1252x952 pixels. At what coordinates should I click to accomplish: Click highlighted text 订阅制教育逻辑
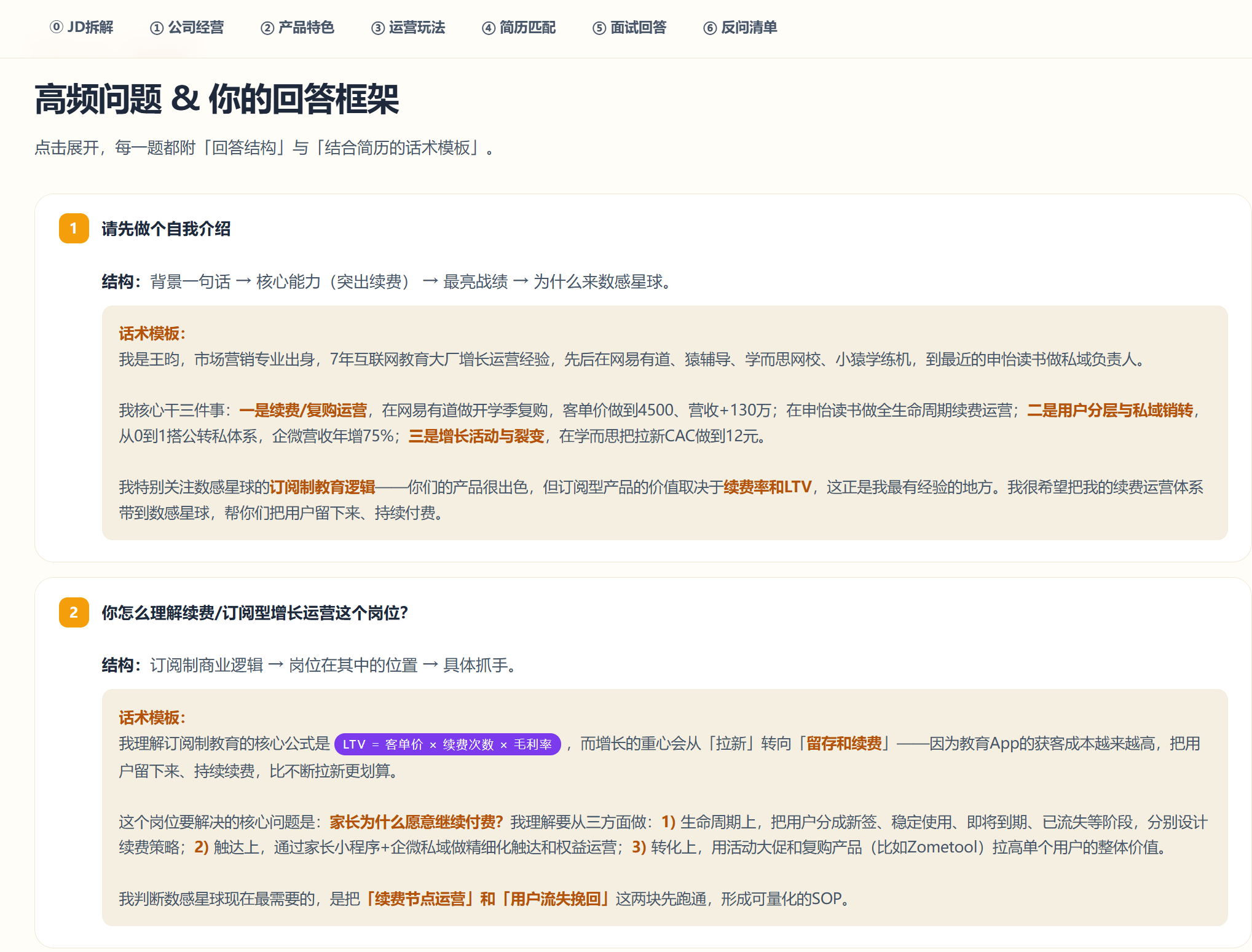point(322,487)
